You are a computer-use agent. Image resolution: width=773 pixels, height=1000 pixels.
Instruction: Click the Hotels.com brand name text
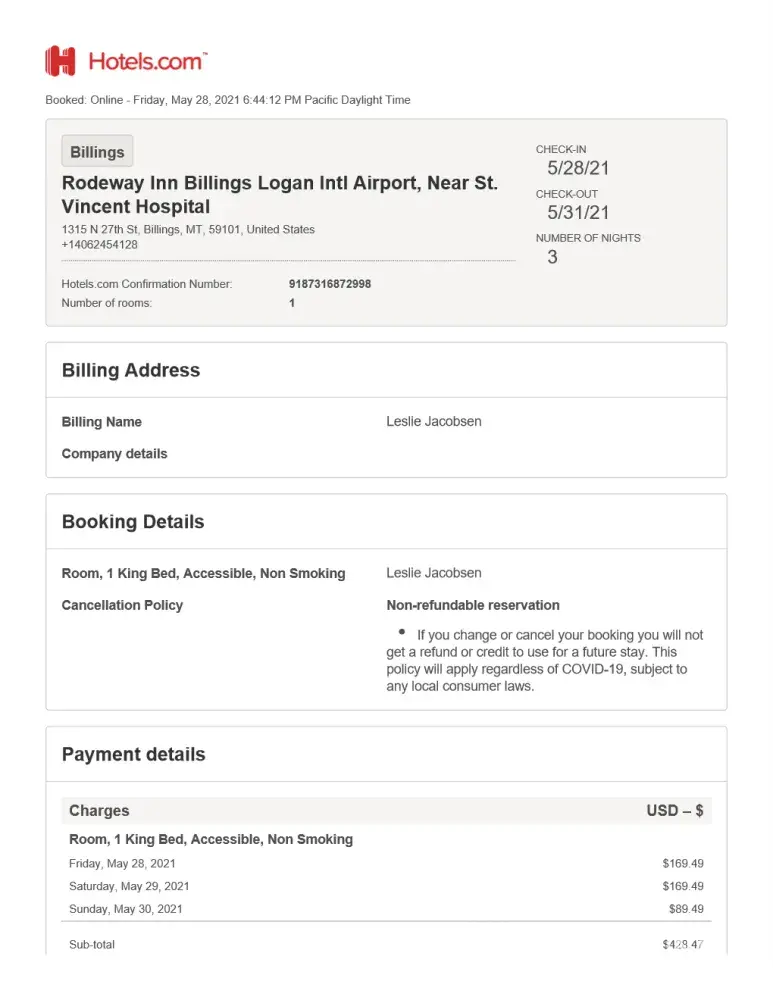146,61
